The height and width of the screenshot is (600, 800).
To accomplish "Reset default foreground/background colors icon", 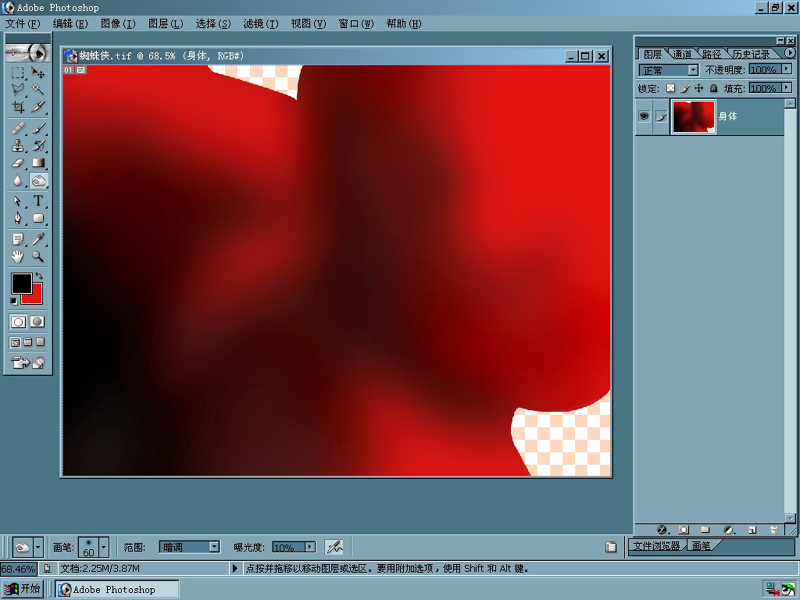I will (x=14, y=301).
